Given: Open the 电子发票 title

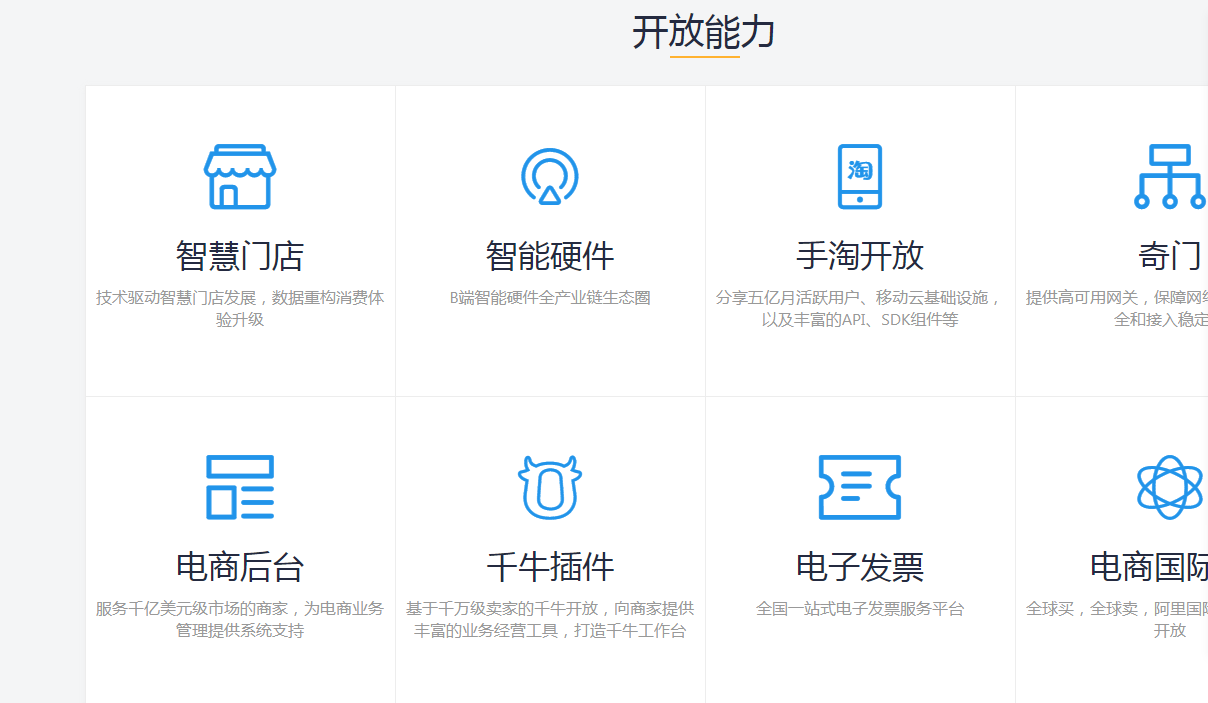Looking at the screenshot, I should coord(860,567).
